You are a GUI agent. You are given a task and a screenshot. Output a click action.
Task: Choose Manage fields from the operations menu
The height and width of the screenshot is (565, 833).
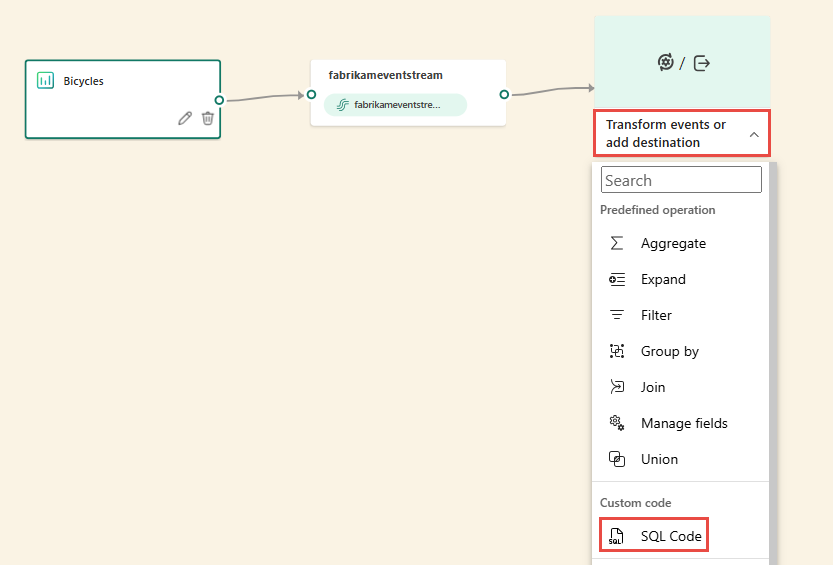click(x=684, y=423)
